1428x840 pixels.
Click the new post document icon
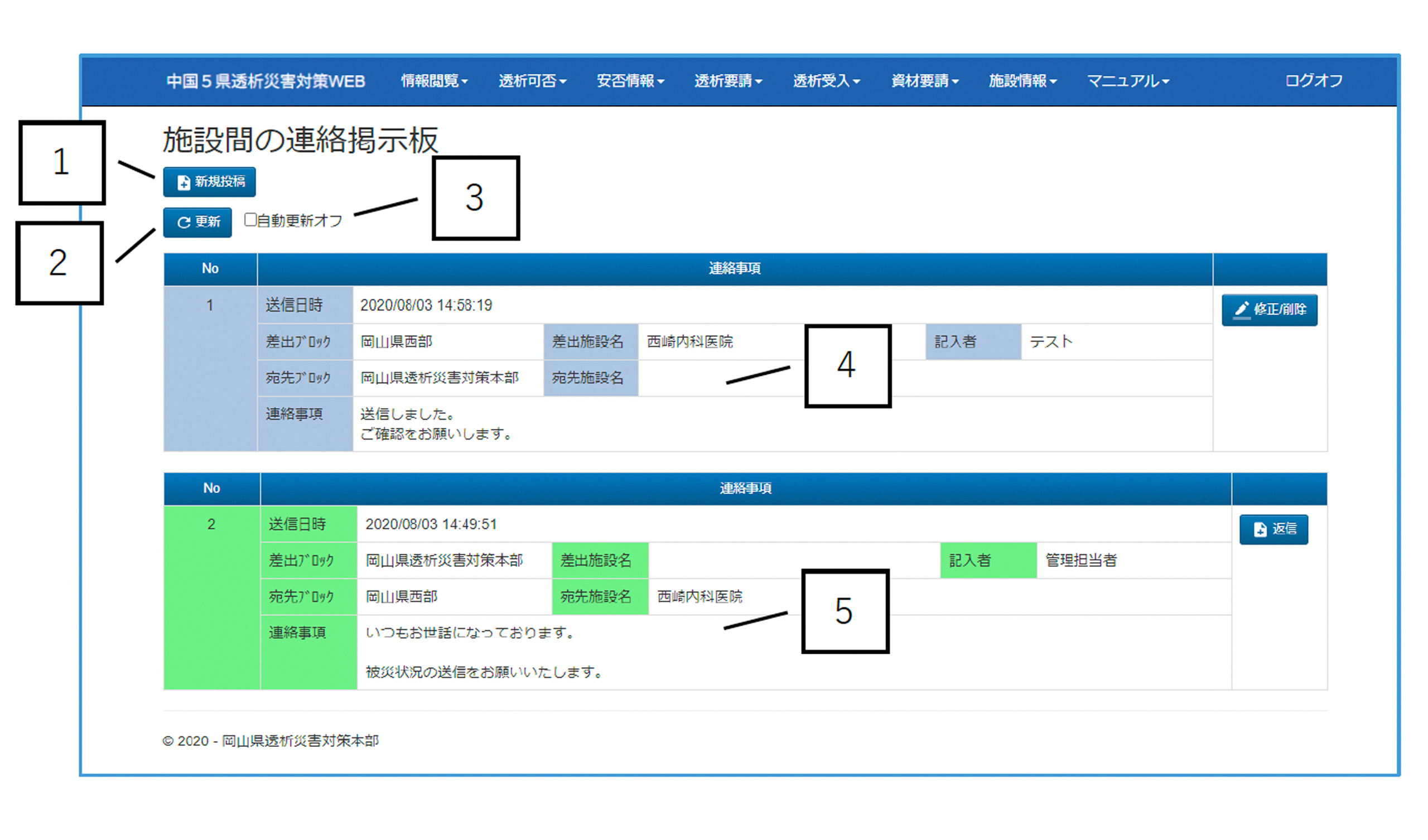coord(184,182)
